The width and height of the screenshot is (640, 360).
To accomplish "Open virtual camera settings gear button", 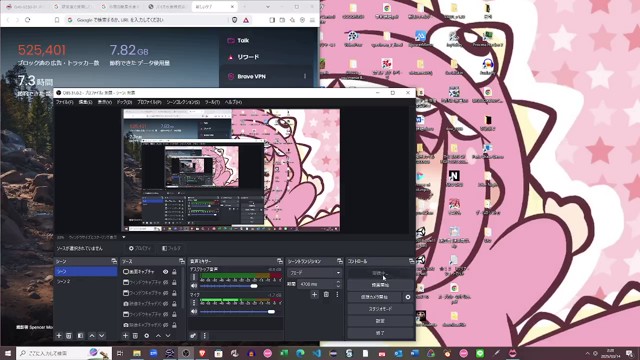I will [x=408, y=297].
